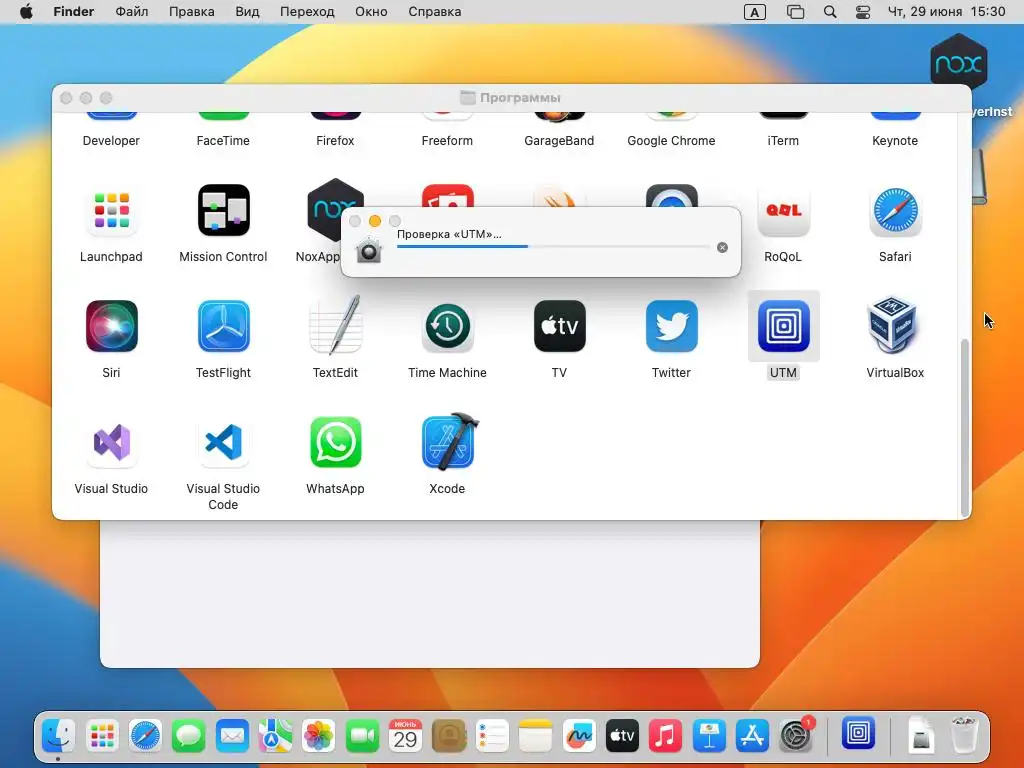The width and height of the screenshot is (1024, 768).
Task: Open Photos from the Dock
Action: (x=319, y=736)
